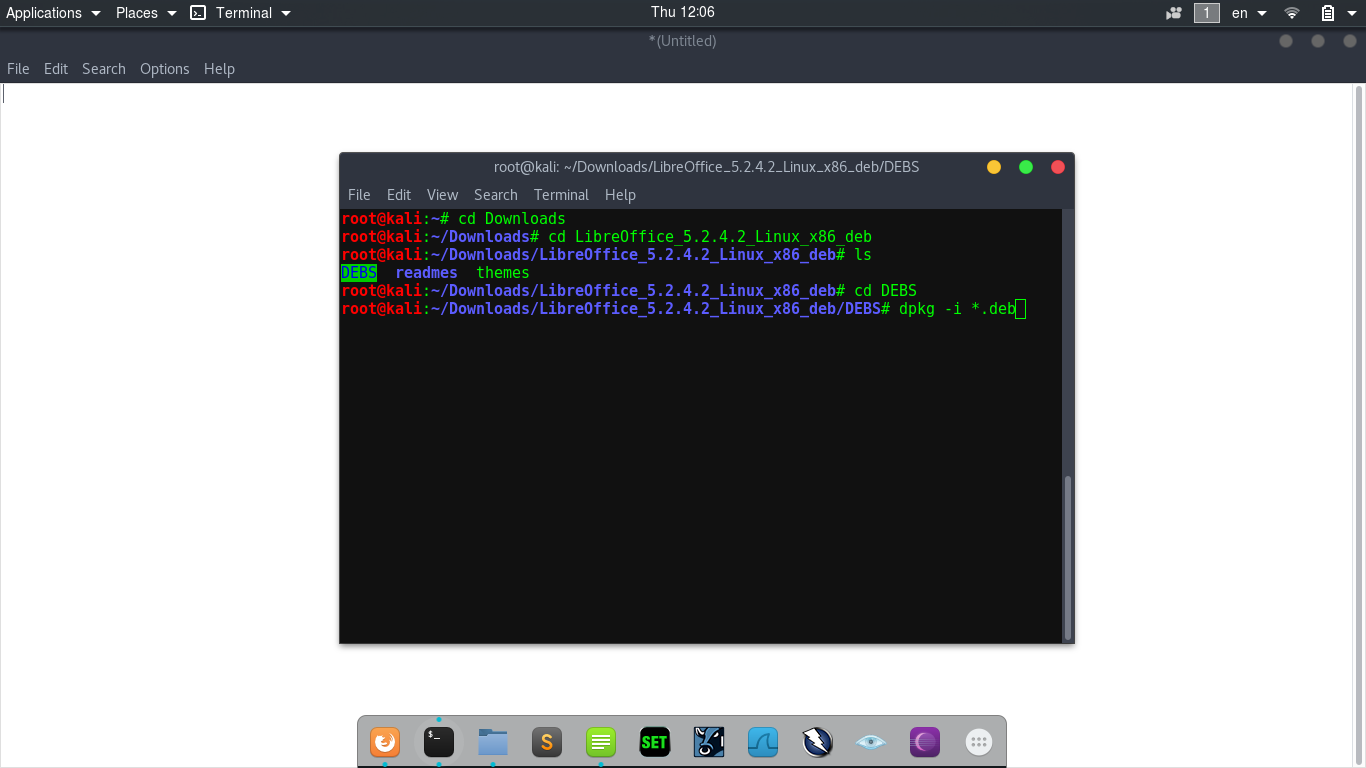Maximize the terminal with the green button
The image size is (1366, 768).
pyautogui.click(x=1026, y=167)
